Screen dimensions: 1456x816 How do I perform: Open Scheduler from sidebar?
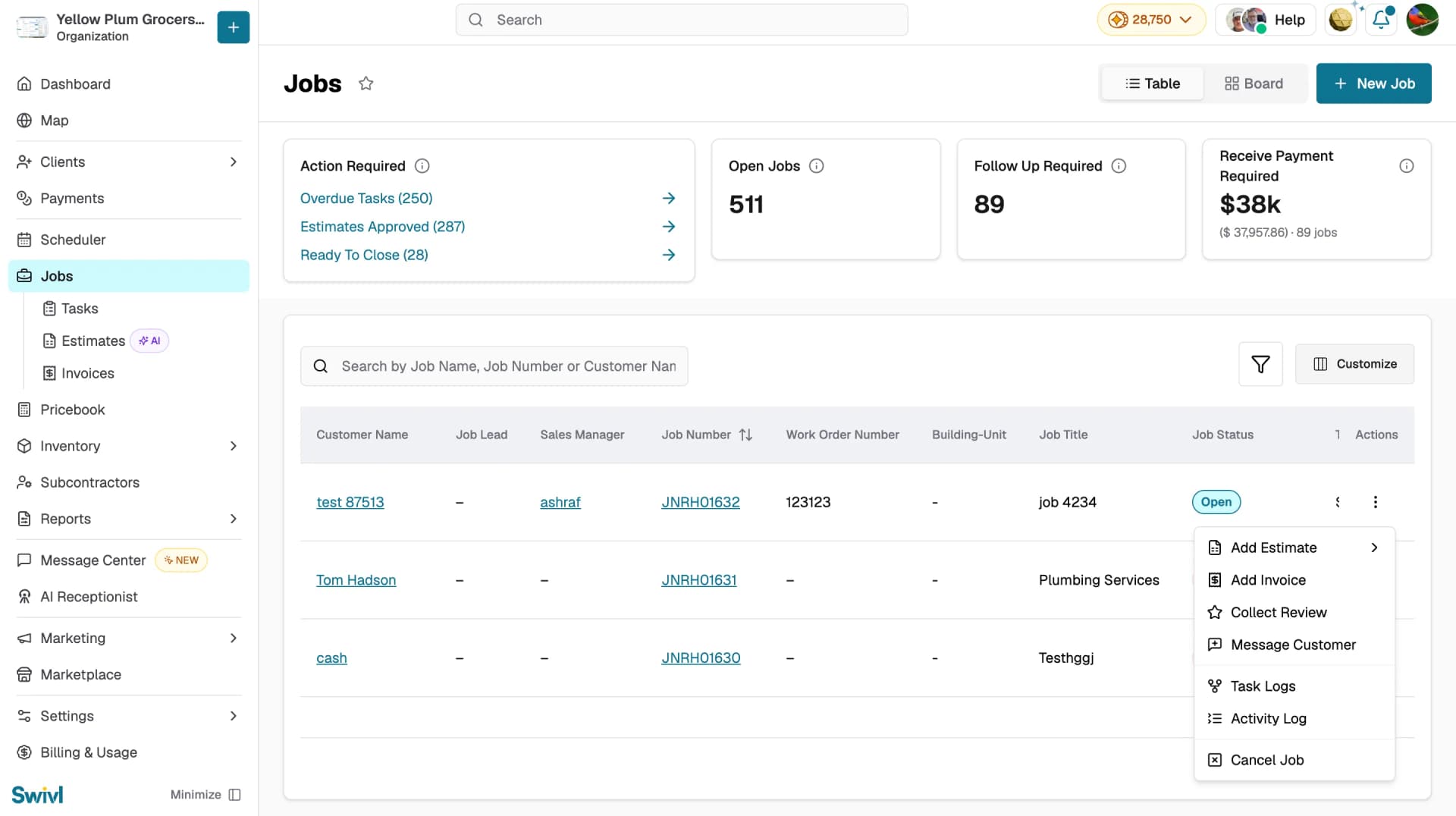(x=129, y=240)
